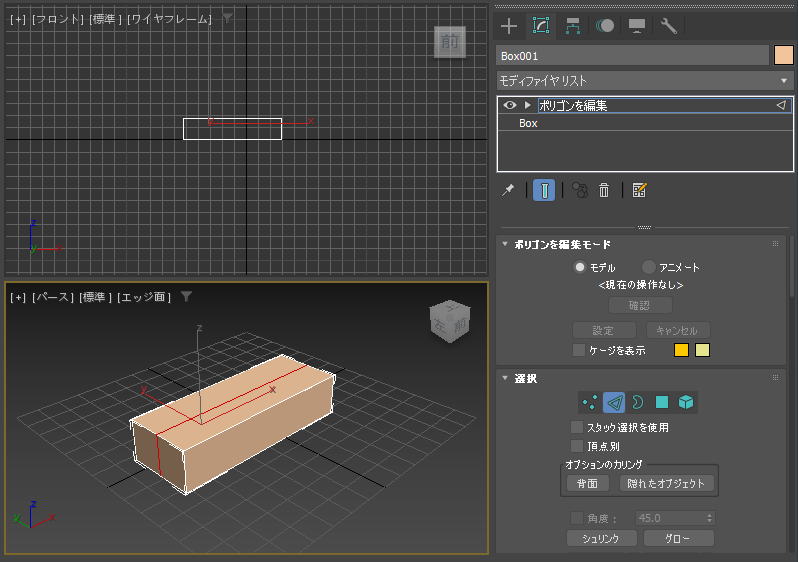The height and width of the screenshot is (562, 798).
Task: Open the Display panel tab
Action: coord(637,26)
